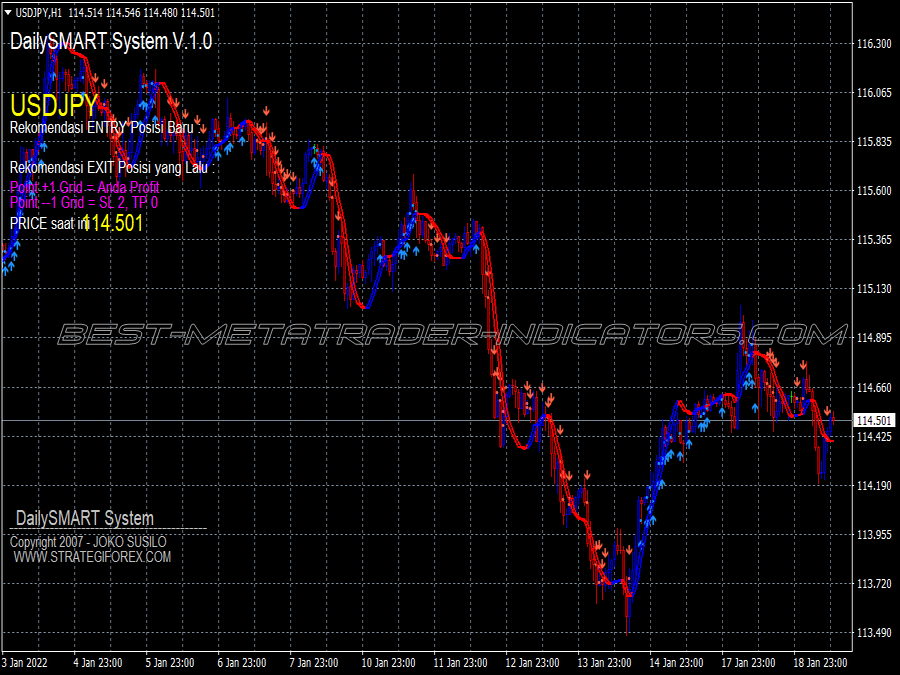Click the Point -1 Grid = SL 2, TP 0 text
Screen dimensions: 900x675
pos(84,202)
